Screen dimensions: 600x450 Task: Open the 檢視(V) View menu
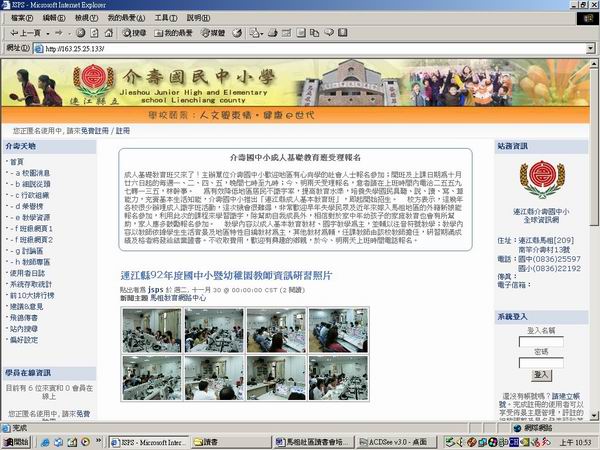coord(86,18)
